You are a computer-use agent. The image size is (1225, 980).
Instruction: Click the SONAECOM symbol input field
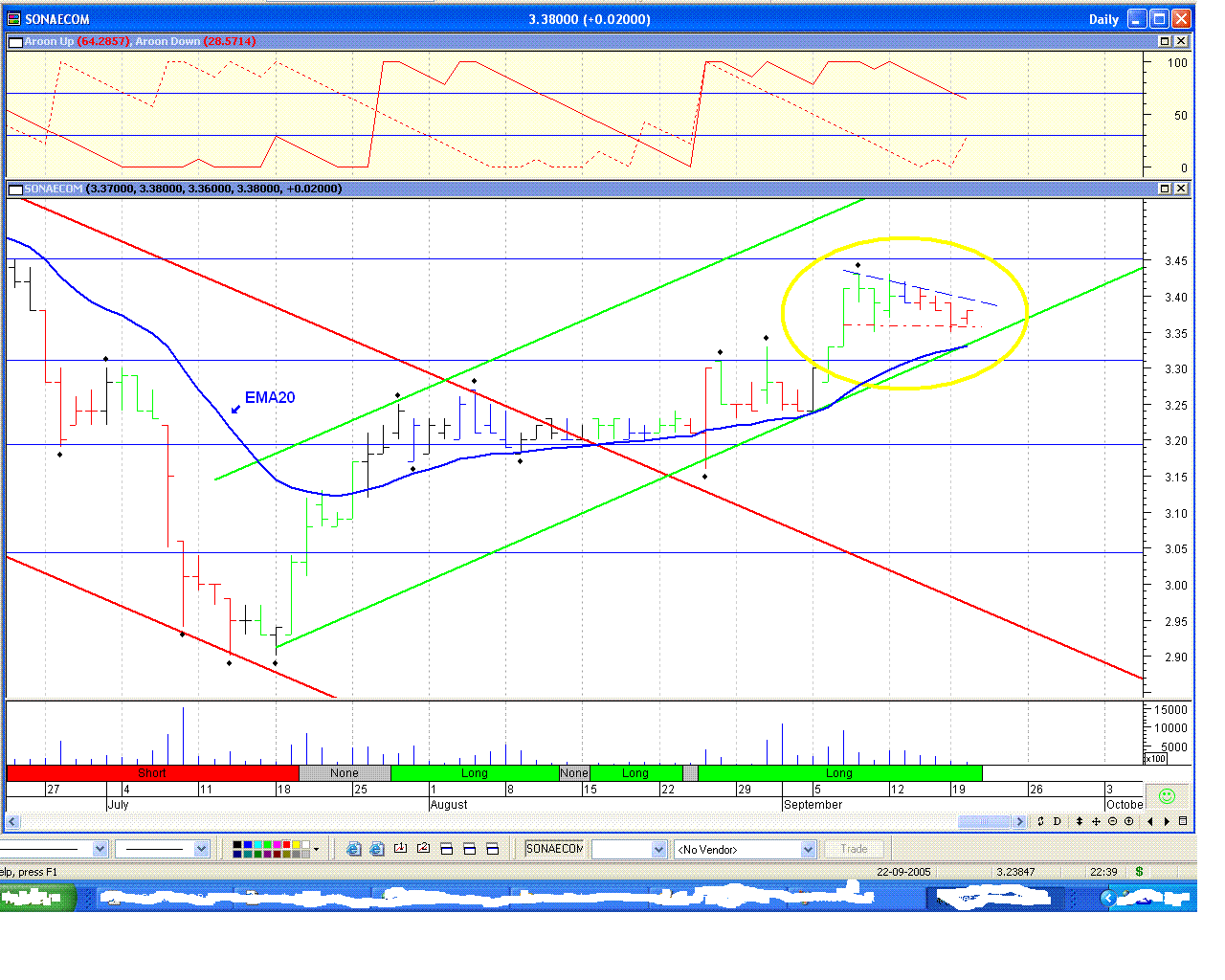(554, 849)
